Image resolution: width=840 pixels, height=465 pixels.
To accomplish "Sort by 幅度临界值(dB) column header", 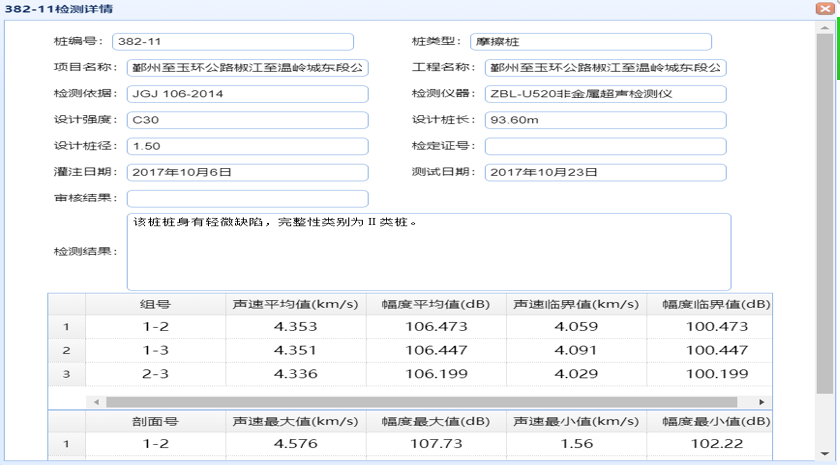I will pyautogui.click(x=709, y=304).
